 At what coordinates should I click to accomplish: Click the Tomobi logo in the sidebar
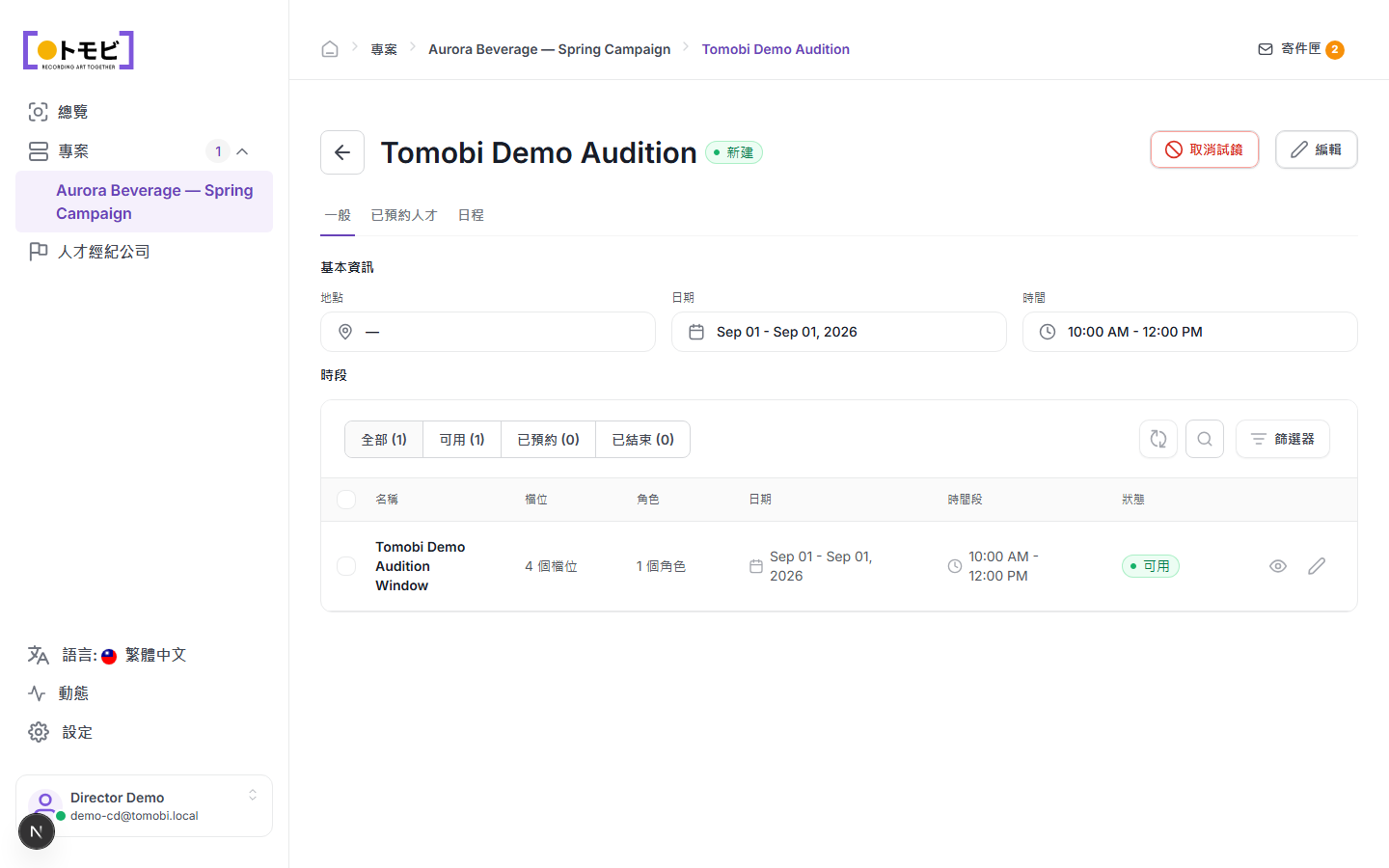pos(78,50)
